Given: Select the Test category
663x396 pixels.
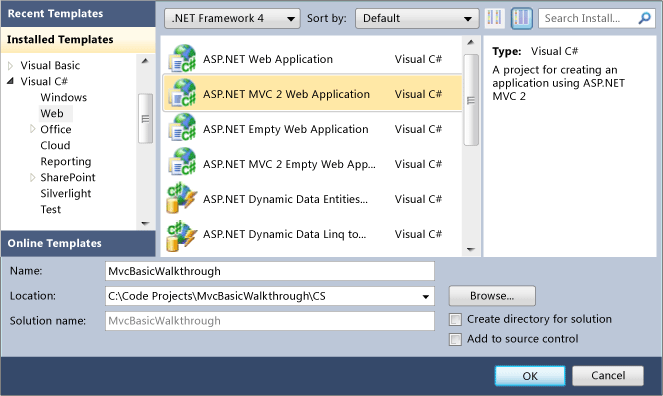Looking at the screenshot, I should [x=51, y=210].
